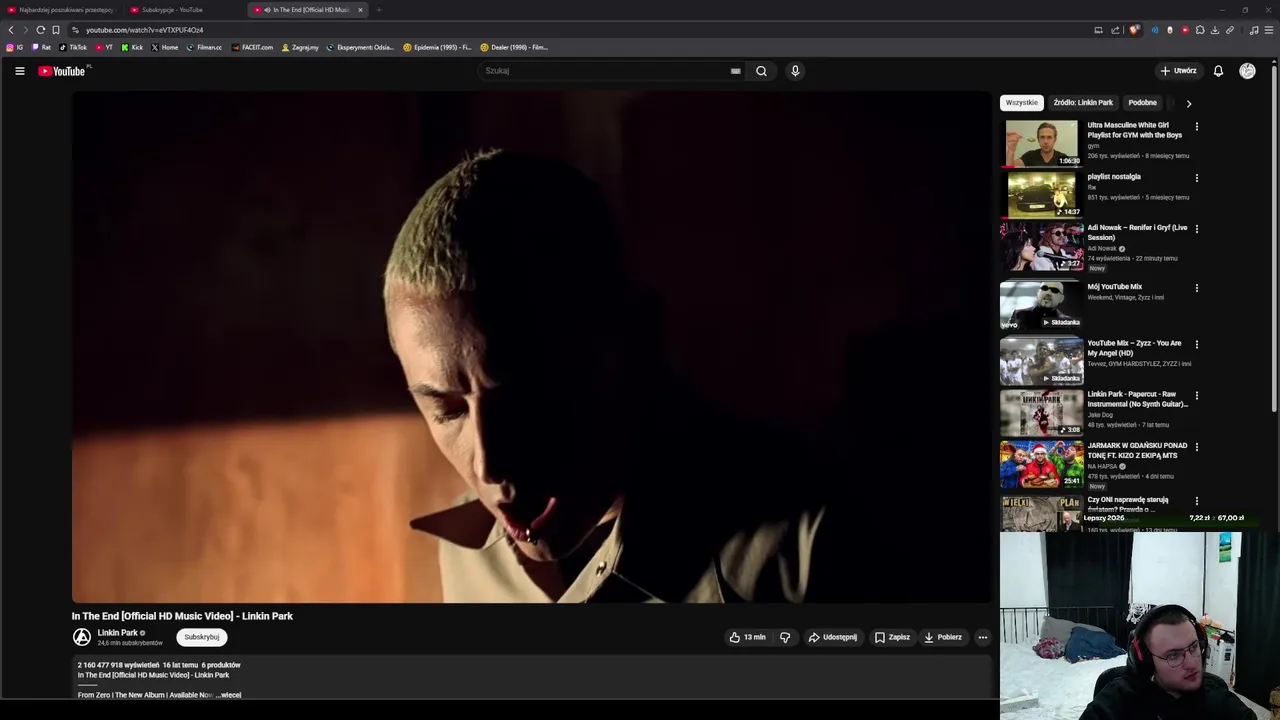The image size is (1280, 720).
Task: Click the browser address bar URL
Action: (x=144, y=30)
